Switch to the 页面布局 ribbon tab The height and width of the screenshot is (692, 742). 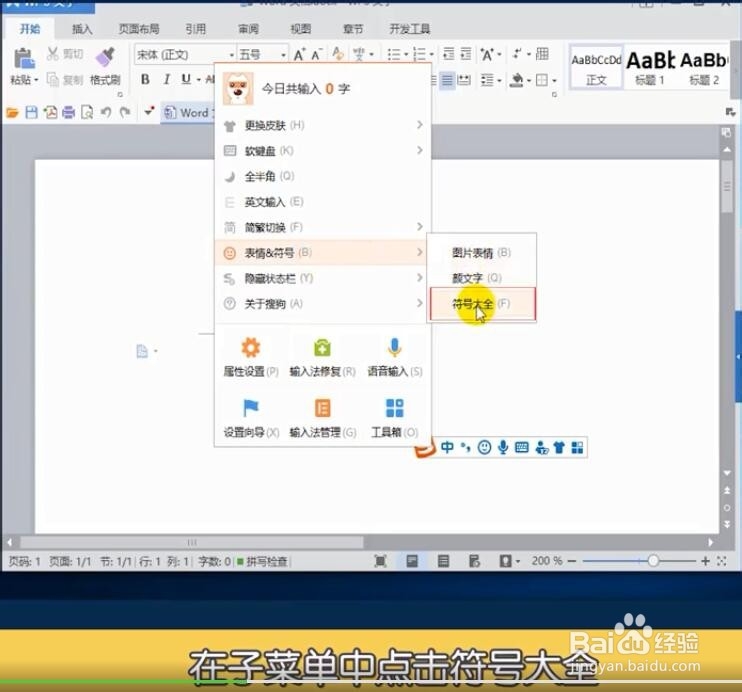click(x=139, y=29)
